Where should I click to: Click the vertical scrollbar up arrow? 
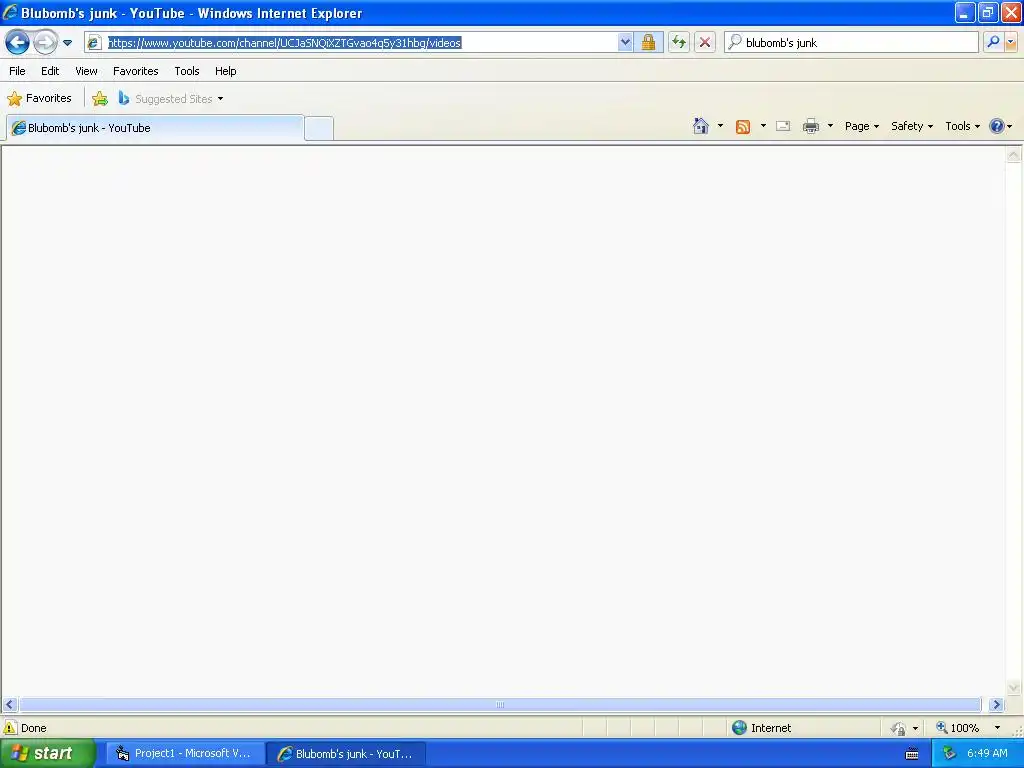click(x=1014, y=155)
